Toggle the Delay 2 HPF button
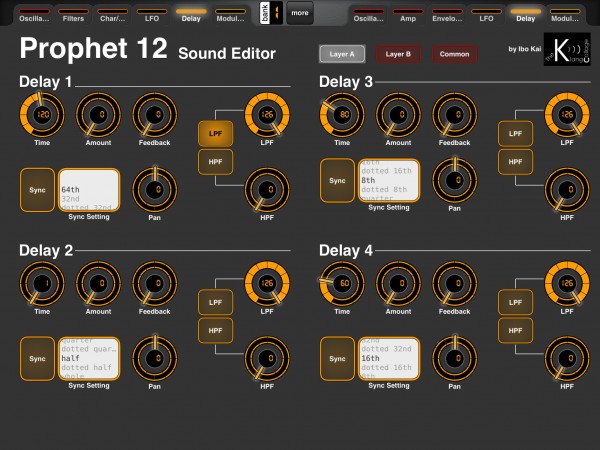The width and height of the screenshot is (600, 450). [x=215, y=331]
